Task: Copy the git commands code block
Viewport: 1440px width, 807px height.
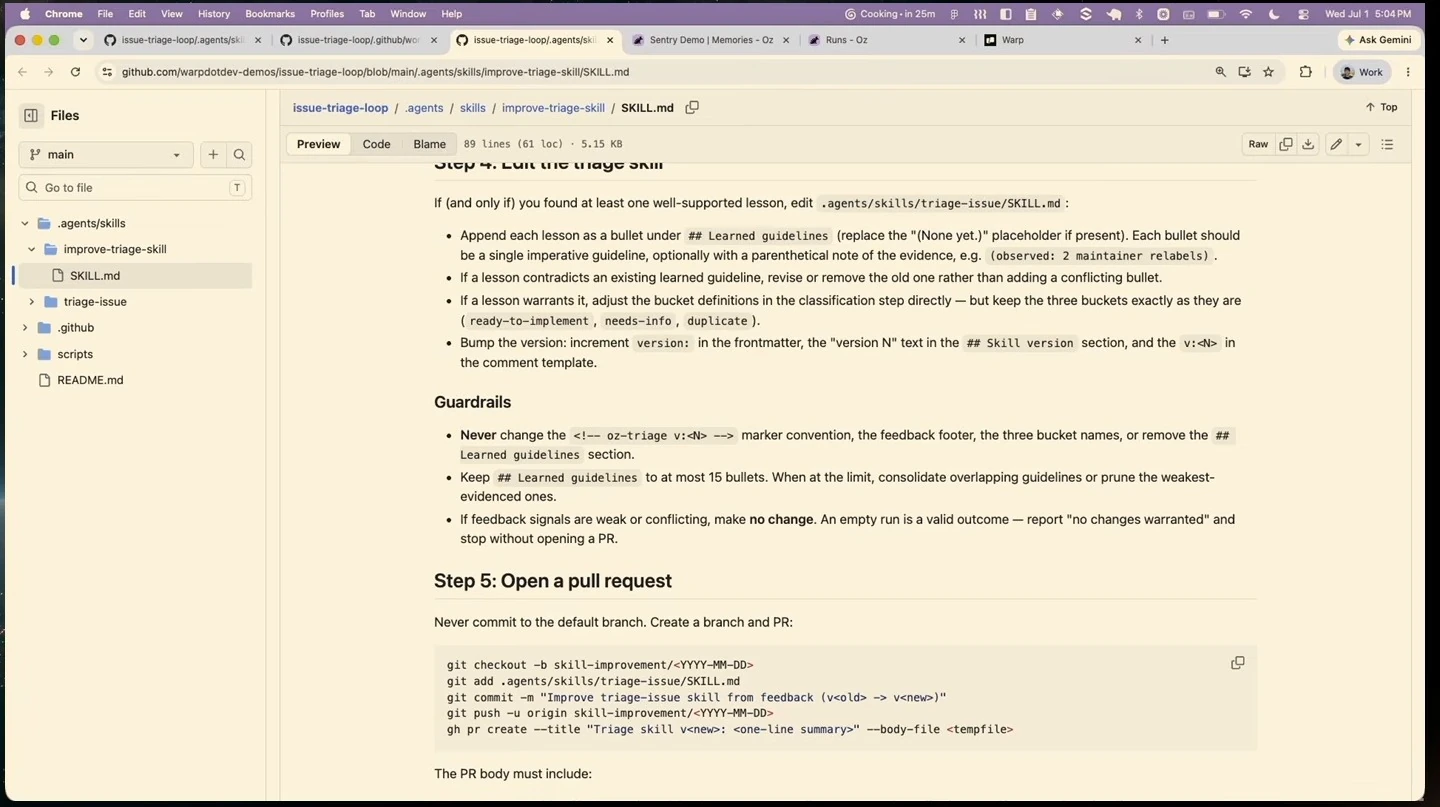Action: pyautogui.click(x=1237, y=663)
